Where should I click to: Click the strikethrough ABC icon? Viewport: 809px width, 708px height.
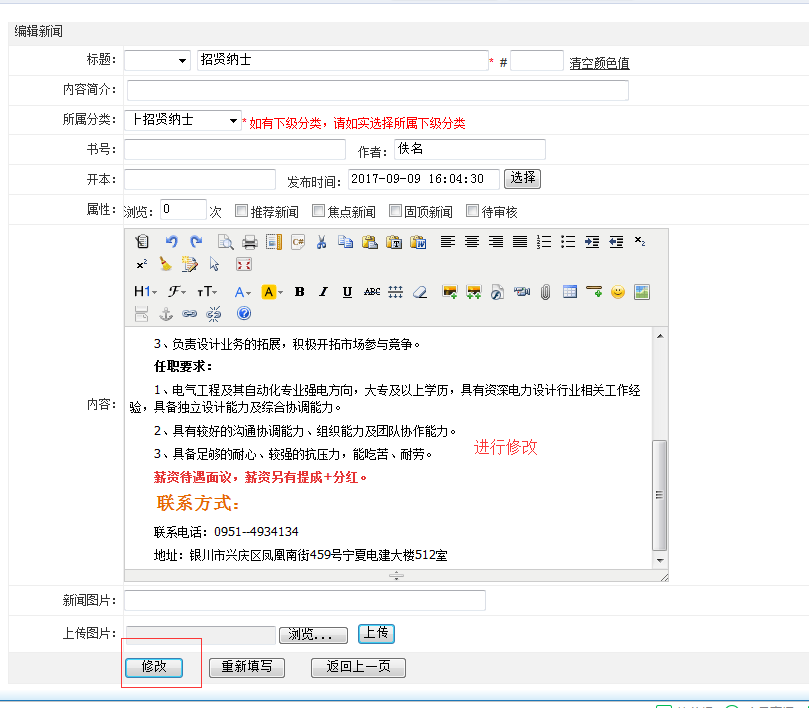coord(371,291)
